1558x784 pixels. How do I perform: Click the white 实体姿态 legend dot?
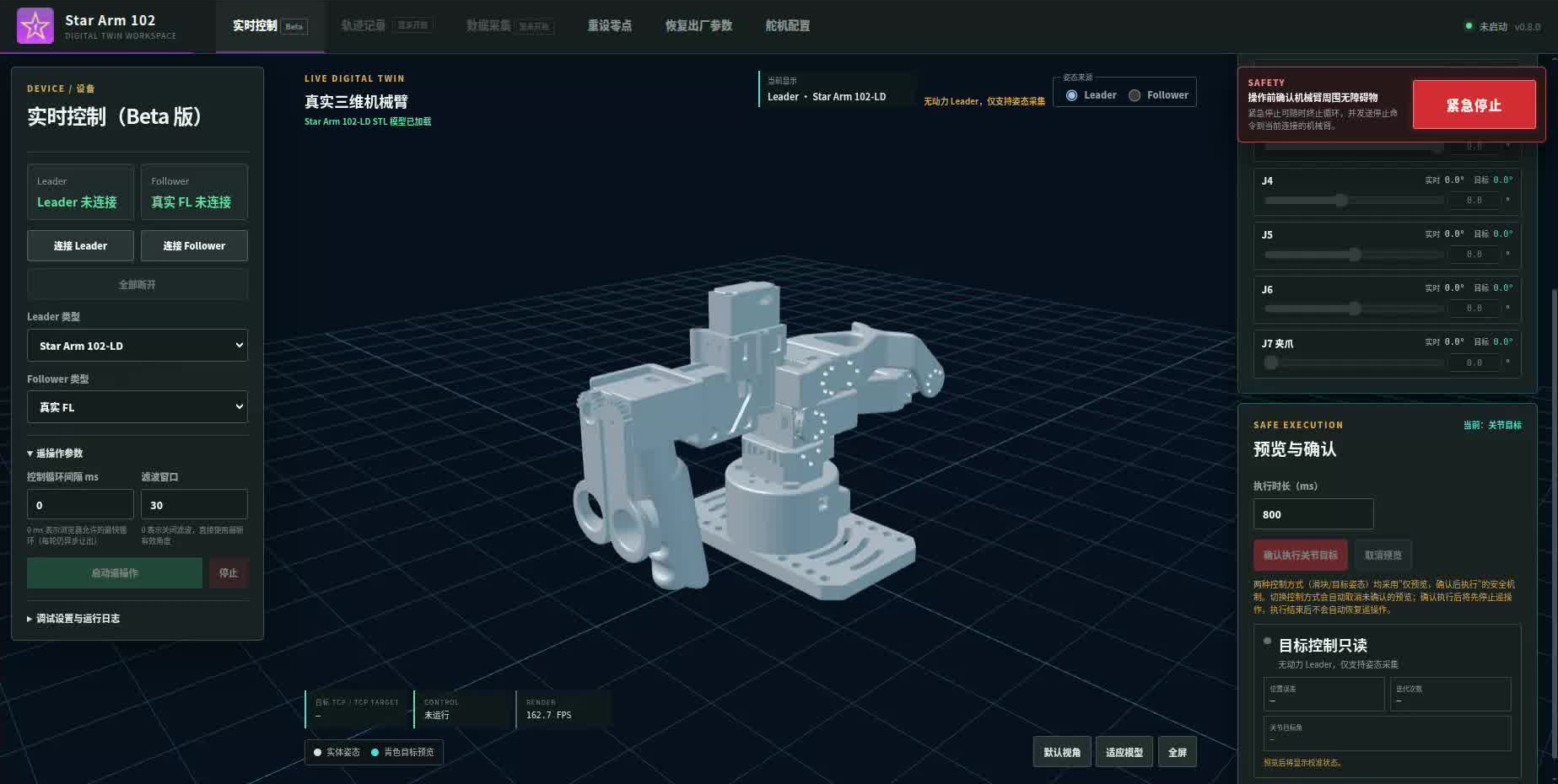pyautogui.click(x=317, y=752)
